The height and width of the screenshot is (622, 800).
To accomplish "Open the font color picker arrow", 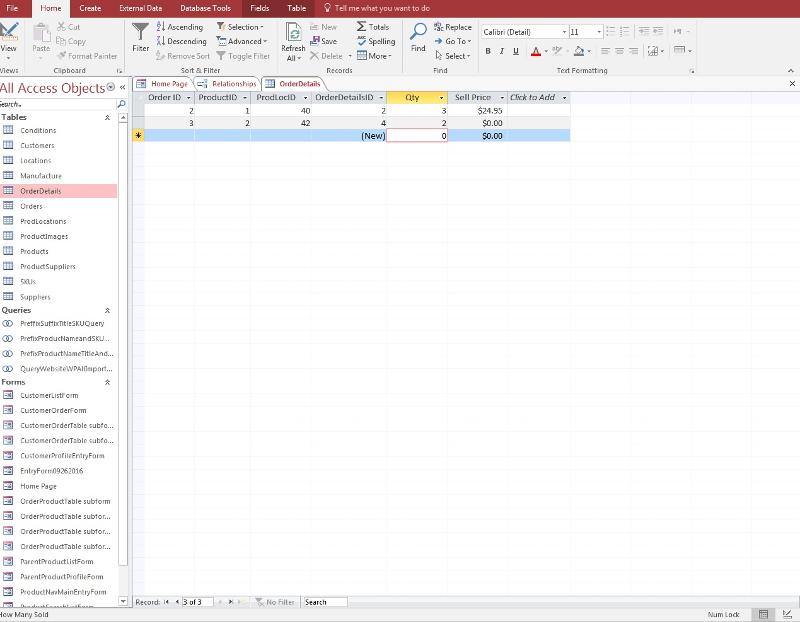I will click(548, 51).
